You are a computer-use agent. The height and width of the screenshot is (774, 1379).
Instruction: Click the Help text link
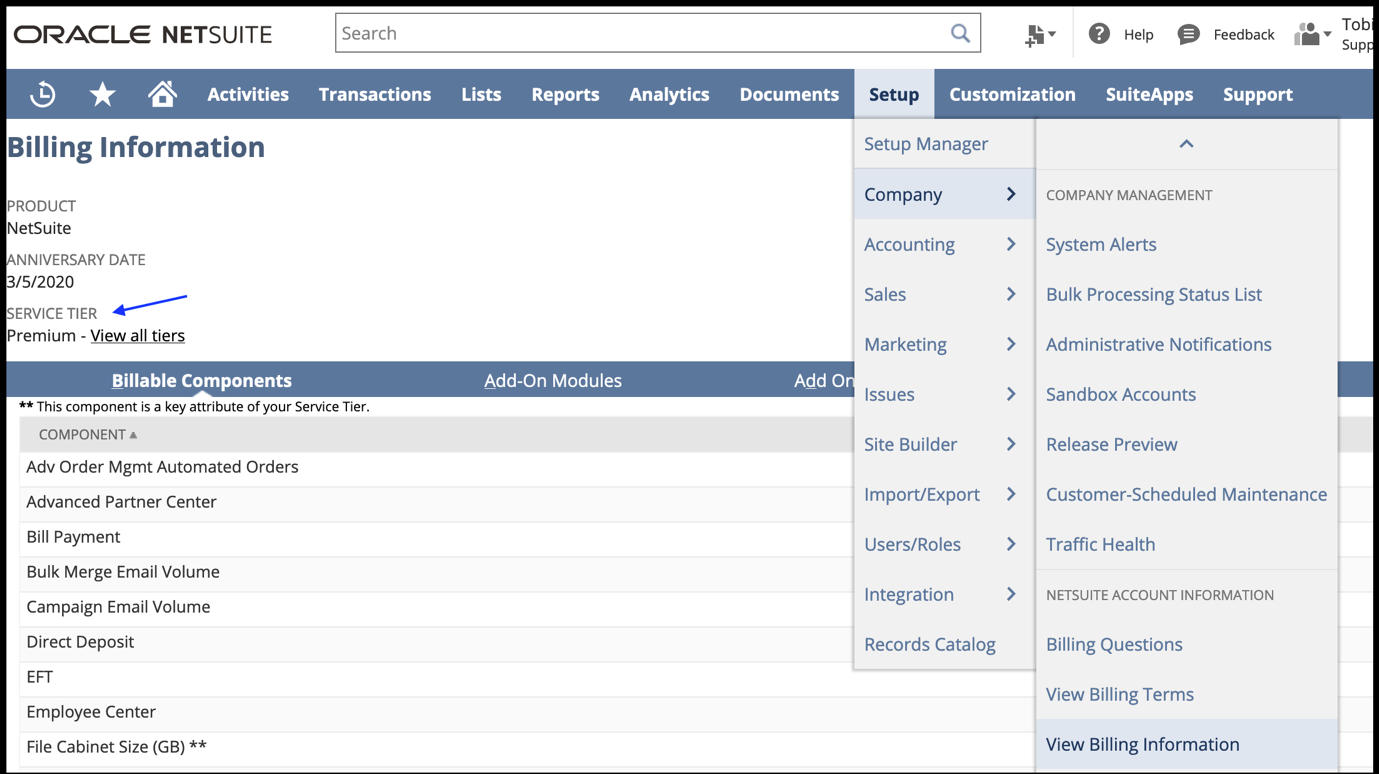(1139, 34)
